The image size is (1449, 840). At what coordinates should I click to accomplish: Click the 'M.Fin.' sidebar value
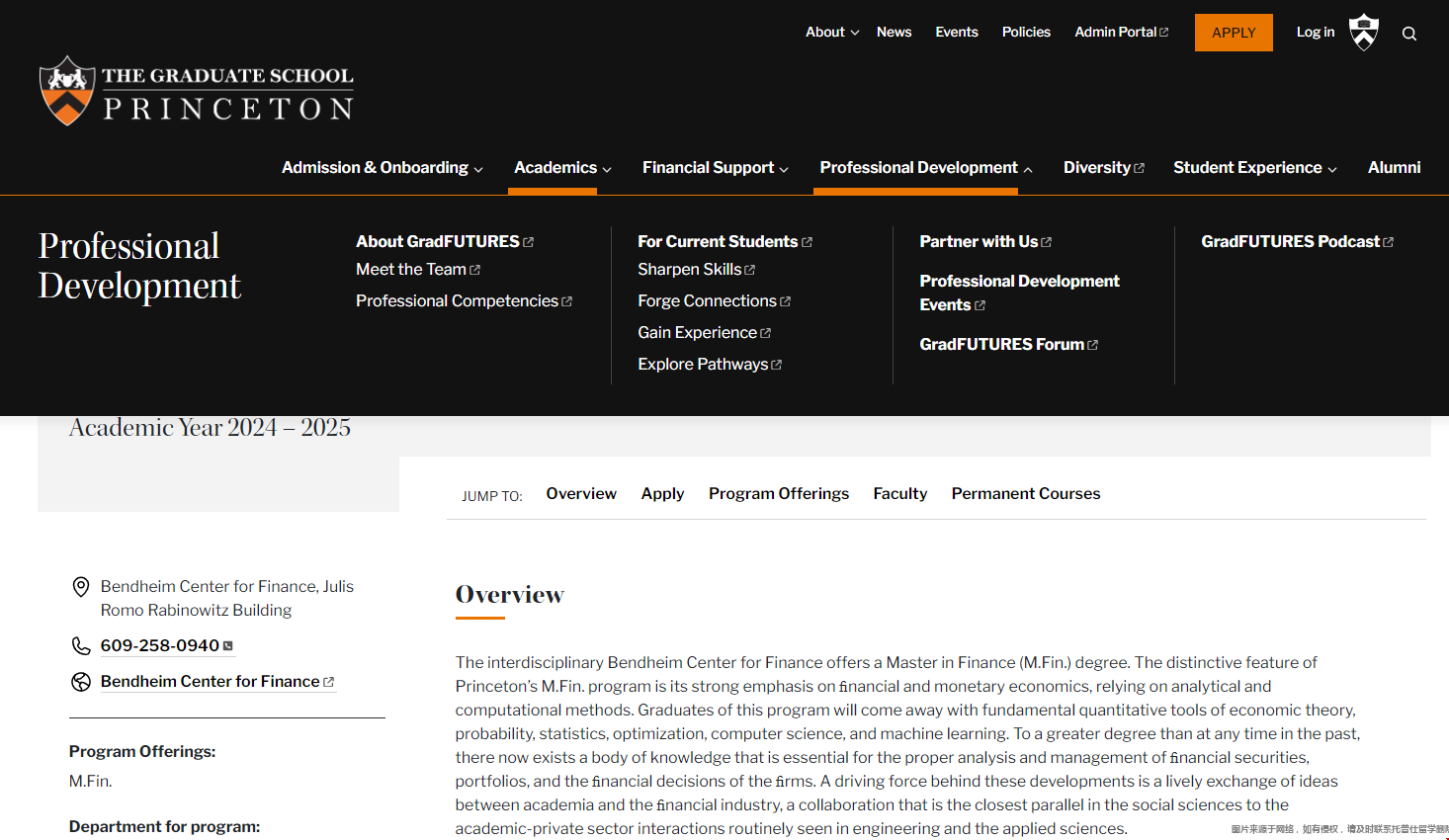pos(91,782)
